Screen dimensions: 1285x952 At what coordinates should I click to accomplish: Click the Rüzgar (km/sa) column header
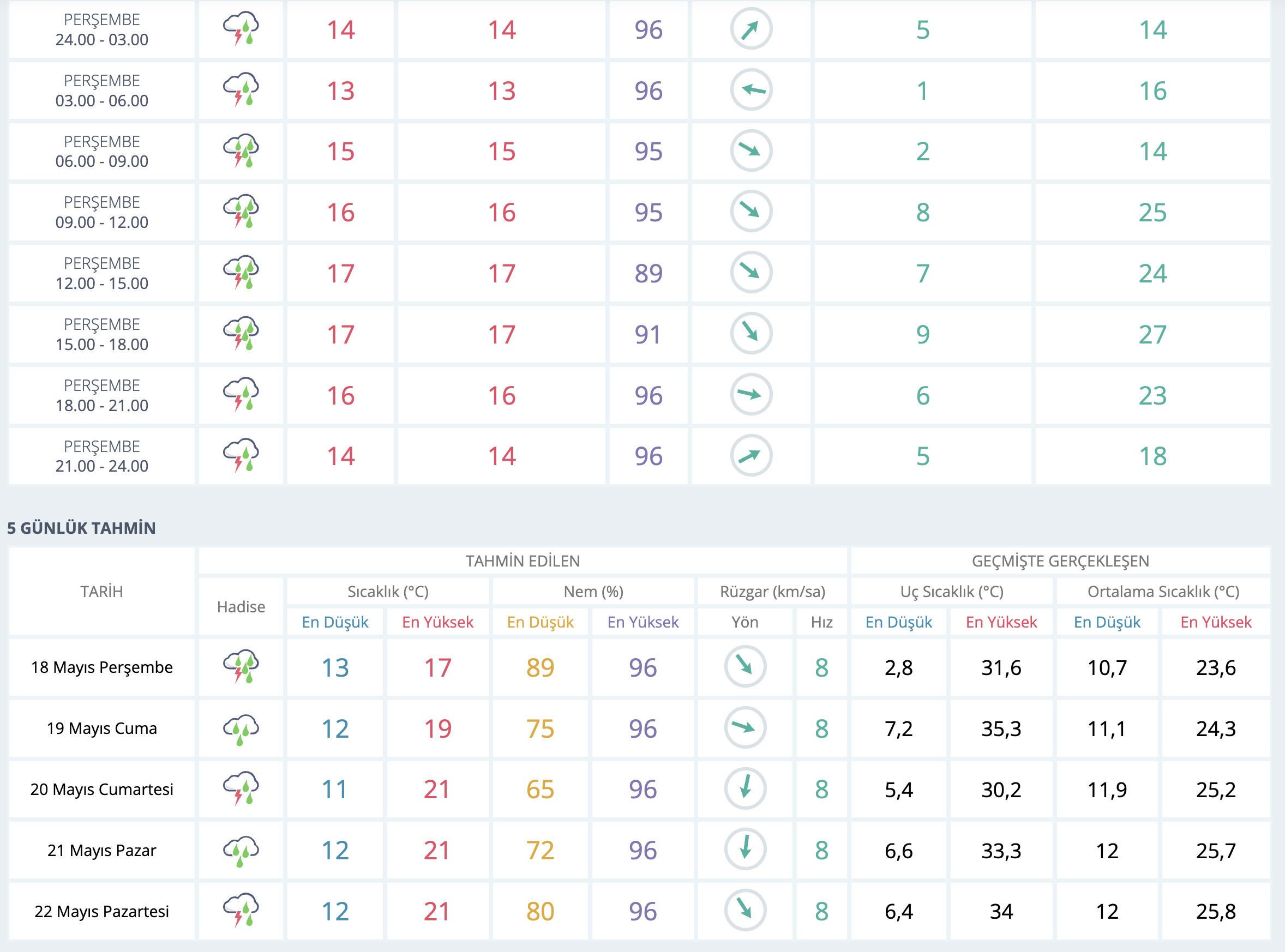(x=772, y=591)
